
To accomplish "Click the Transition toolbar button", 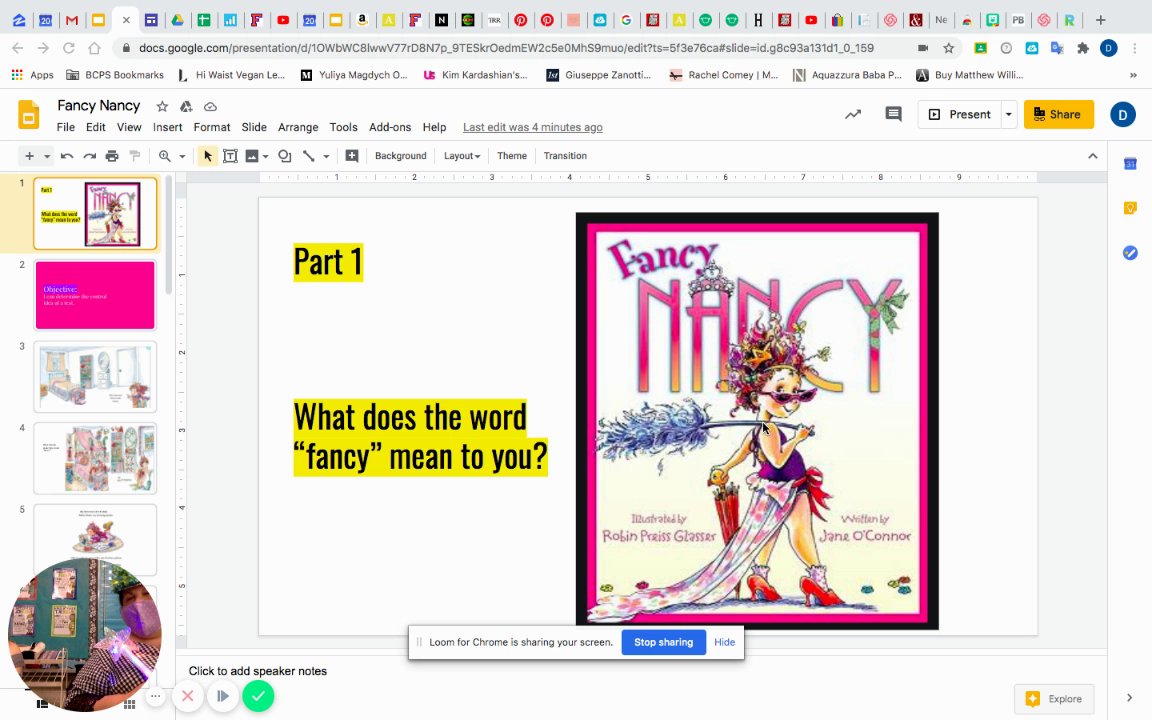I will coord(565,156).
